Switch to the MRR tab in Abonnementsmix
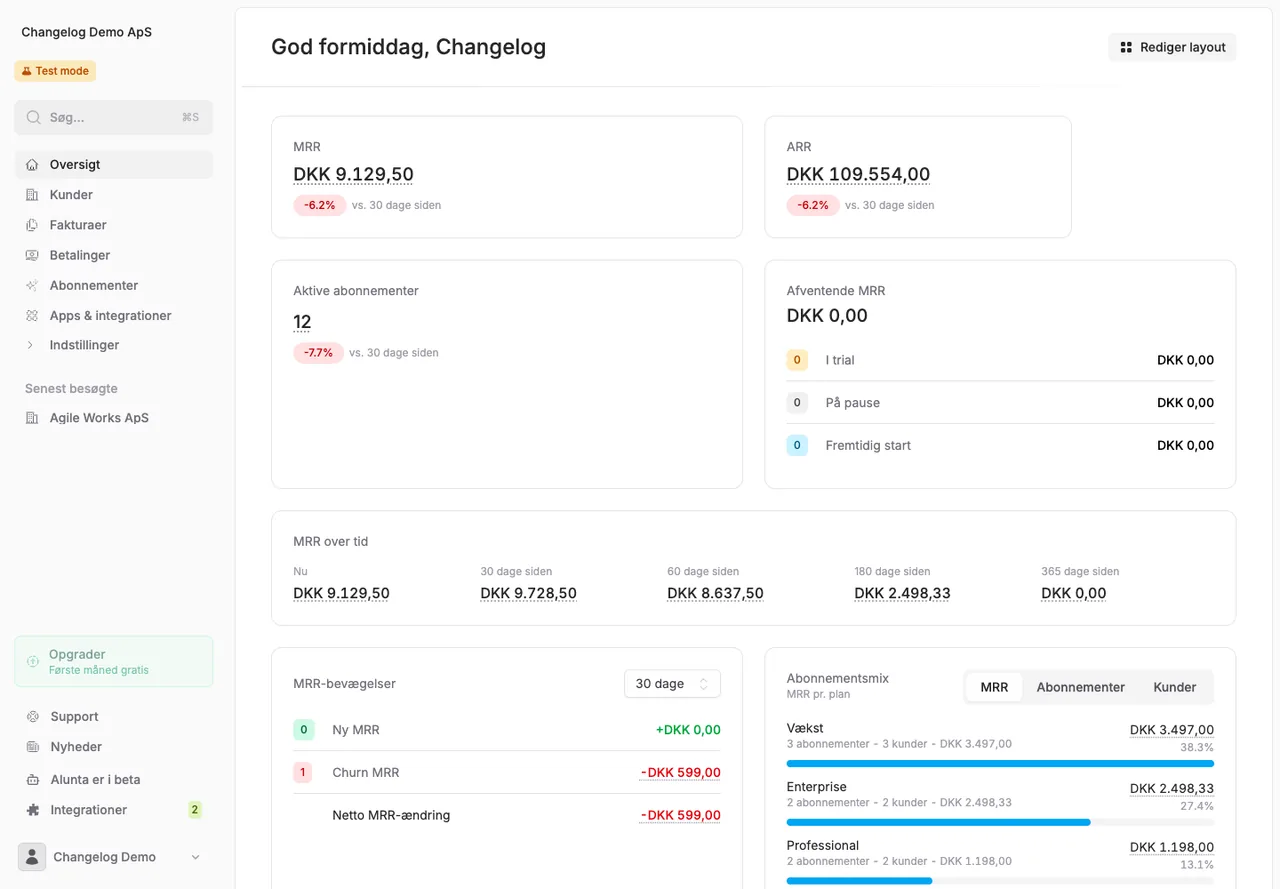This screenshot has height=889, width=1280. click(x=994, y=687)
